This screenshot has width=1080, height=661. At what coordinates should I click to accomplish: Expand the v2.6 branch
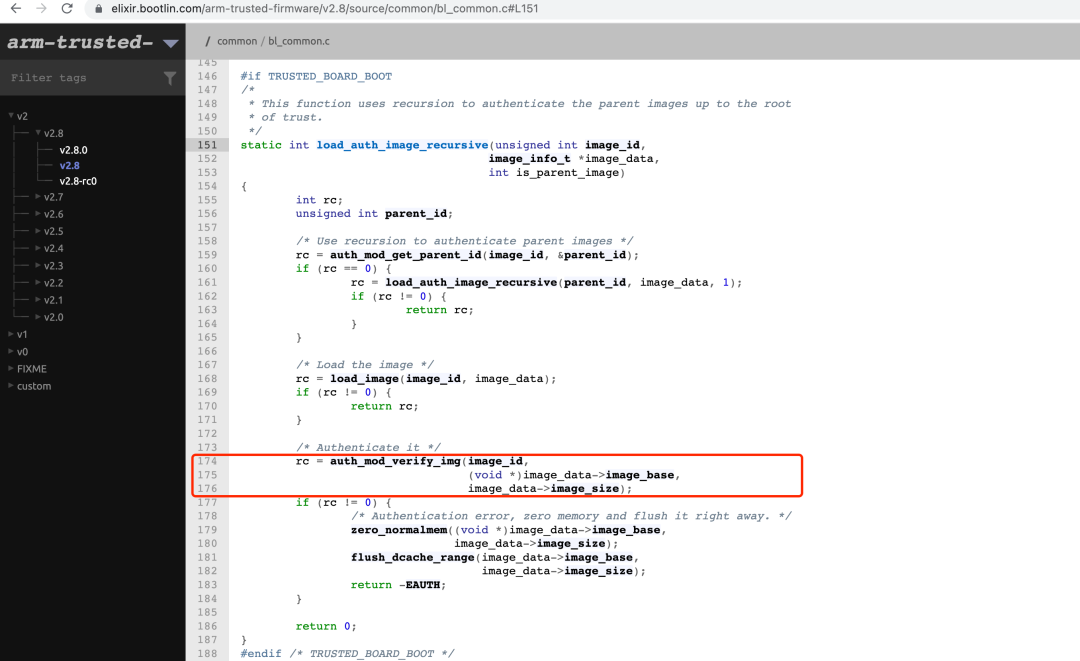coord(39,214)
